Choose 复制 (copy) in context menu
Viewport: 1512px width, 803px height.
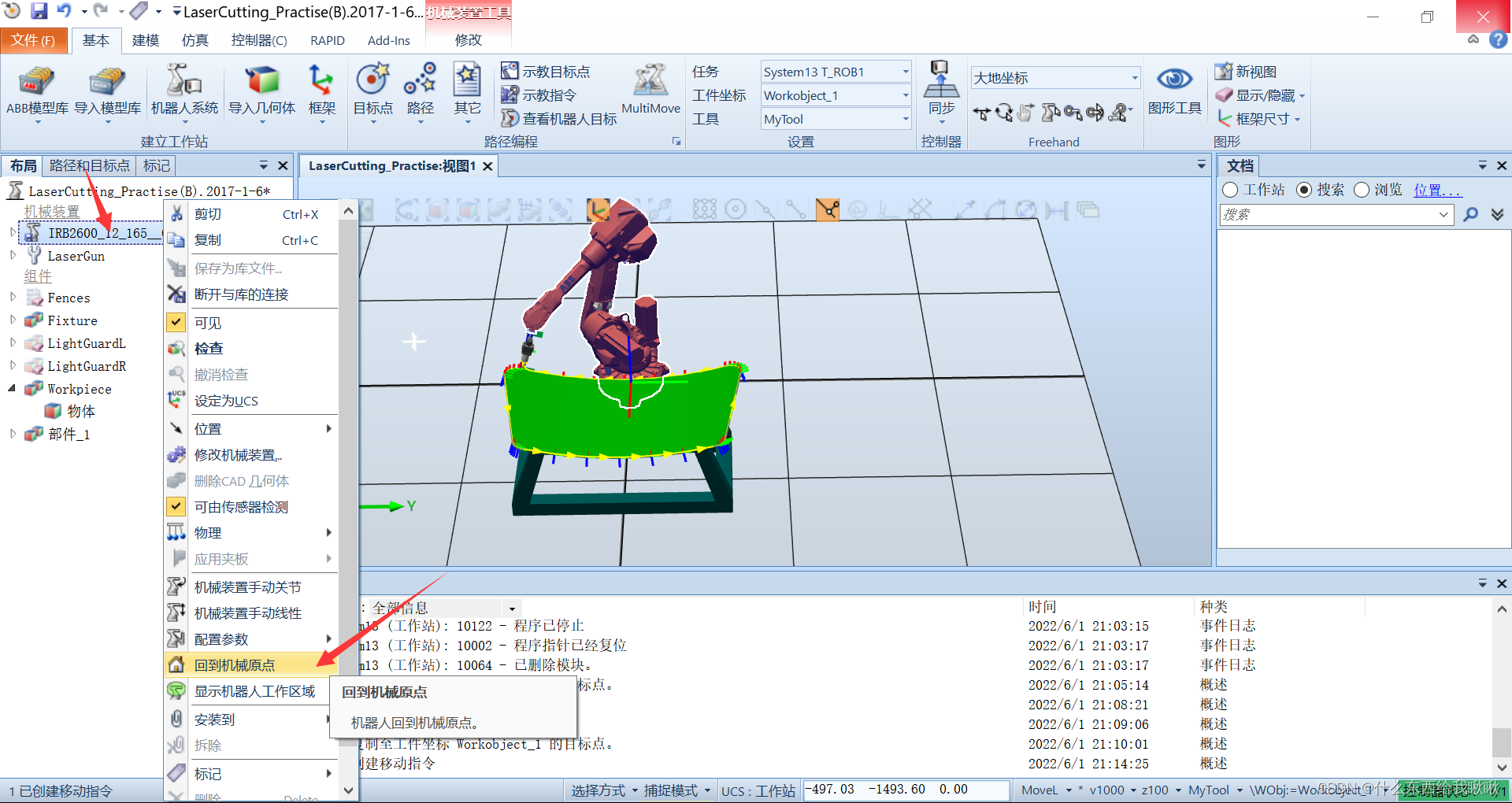[x=208, y=240]
